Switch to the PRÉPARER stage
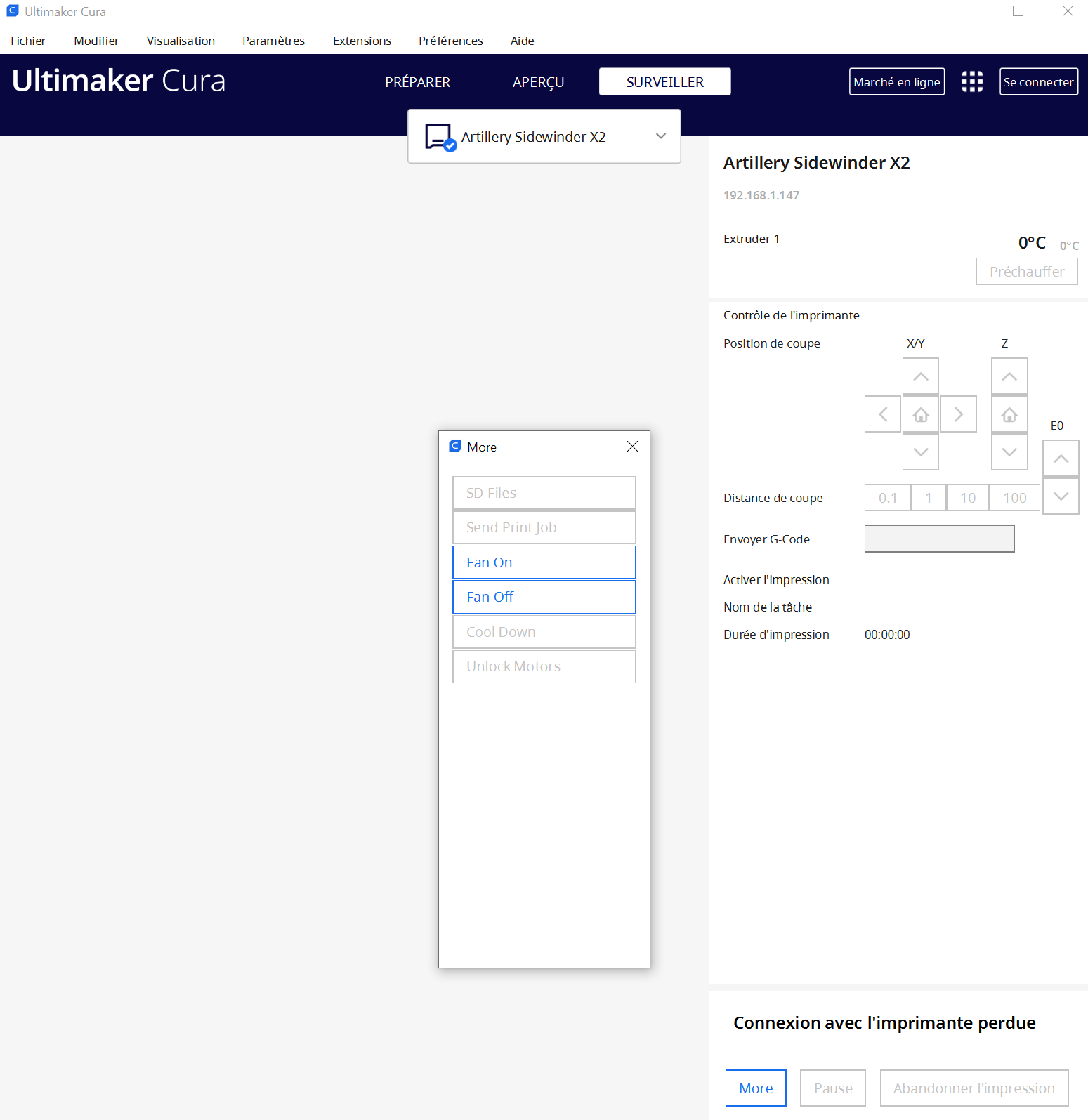The image size is (1088, 1120). pyautogui.click(x=417, y=82)
